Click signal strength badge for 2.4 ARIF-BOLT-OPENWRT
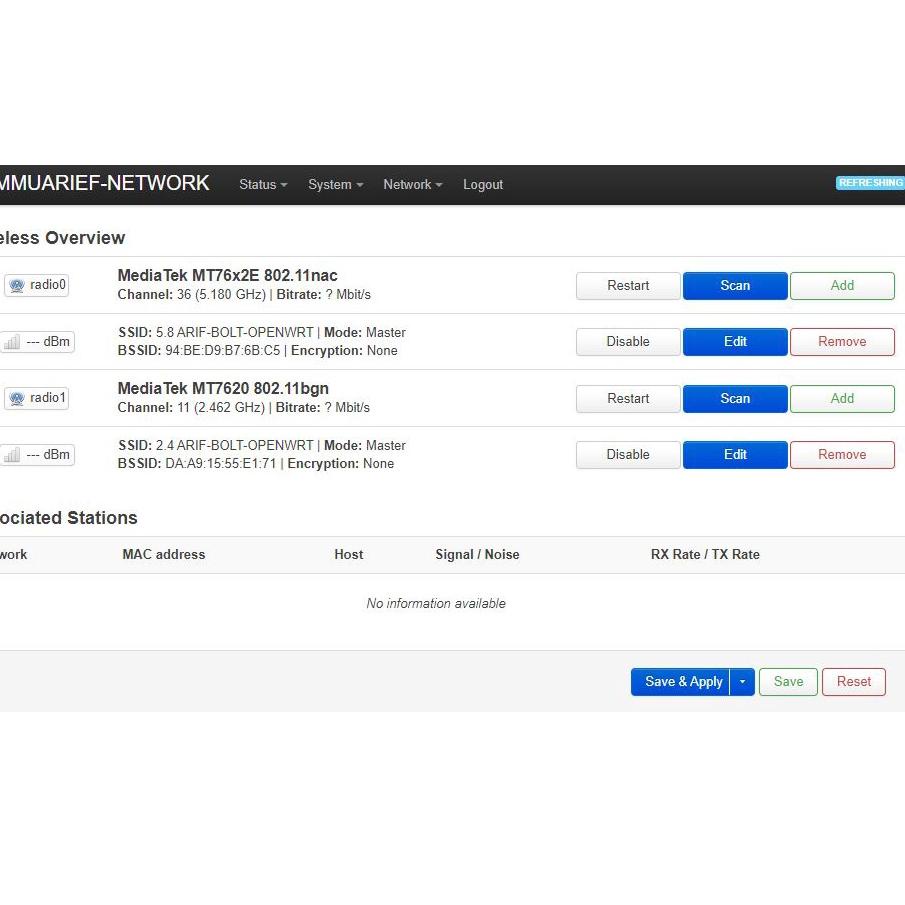Screen dimensions: 905x905 pos(38,455)
